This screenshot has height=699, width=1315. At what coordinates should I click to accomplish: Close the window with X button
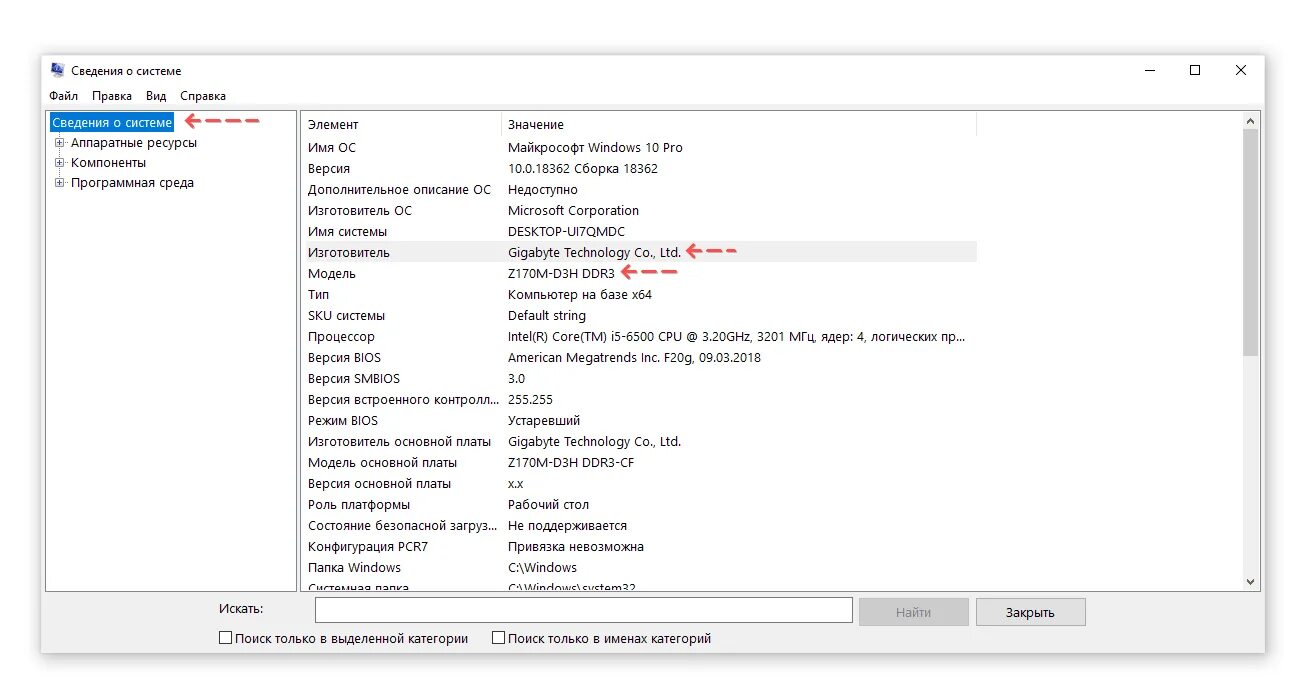1240,70
